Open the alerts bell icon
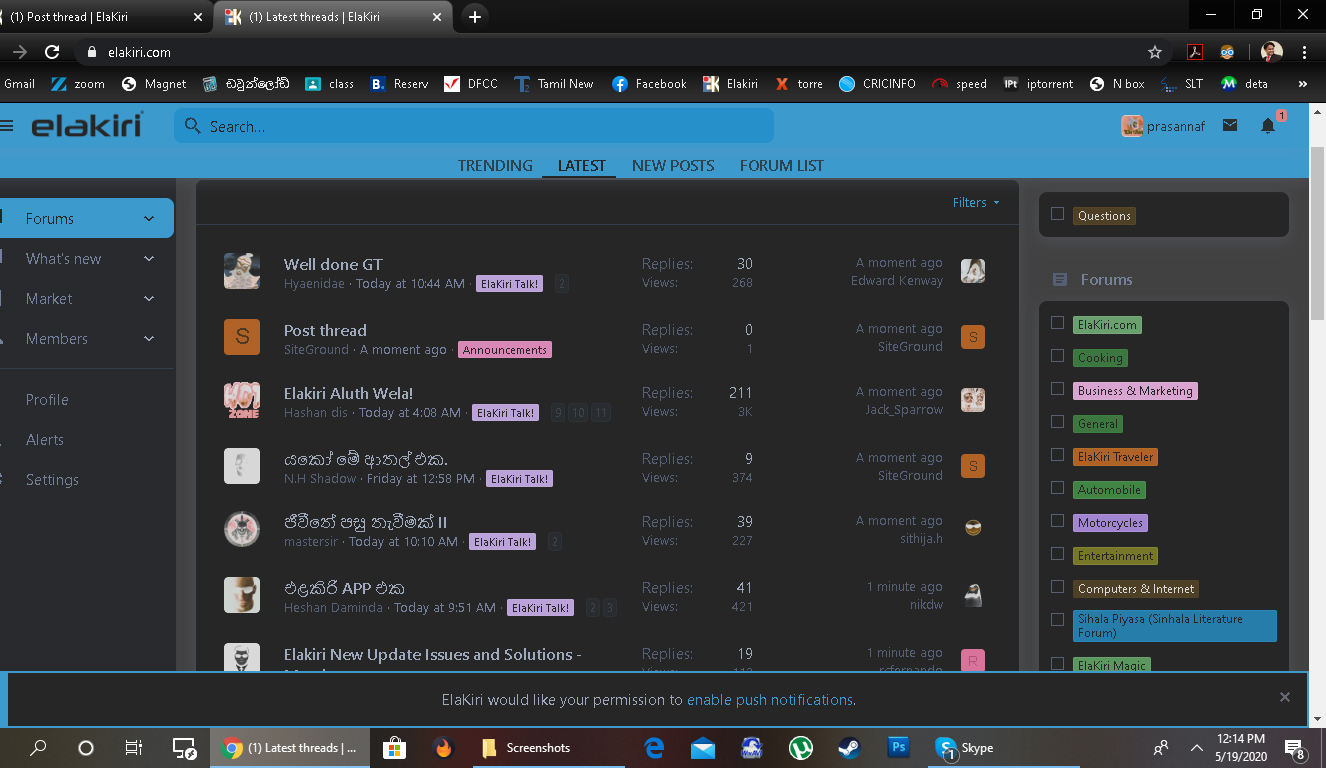This screenshot has height=768, width=1326. pos(1268,125)
